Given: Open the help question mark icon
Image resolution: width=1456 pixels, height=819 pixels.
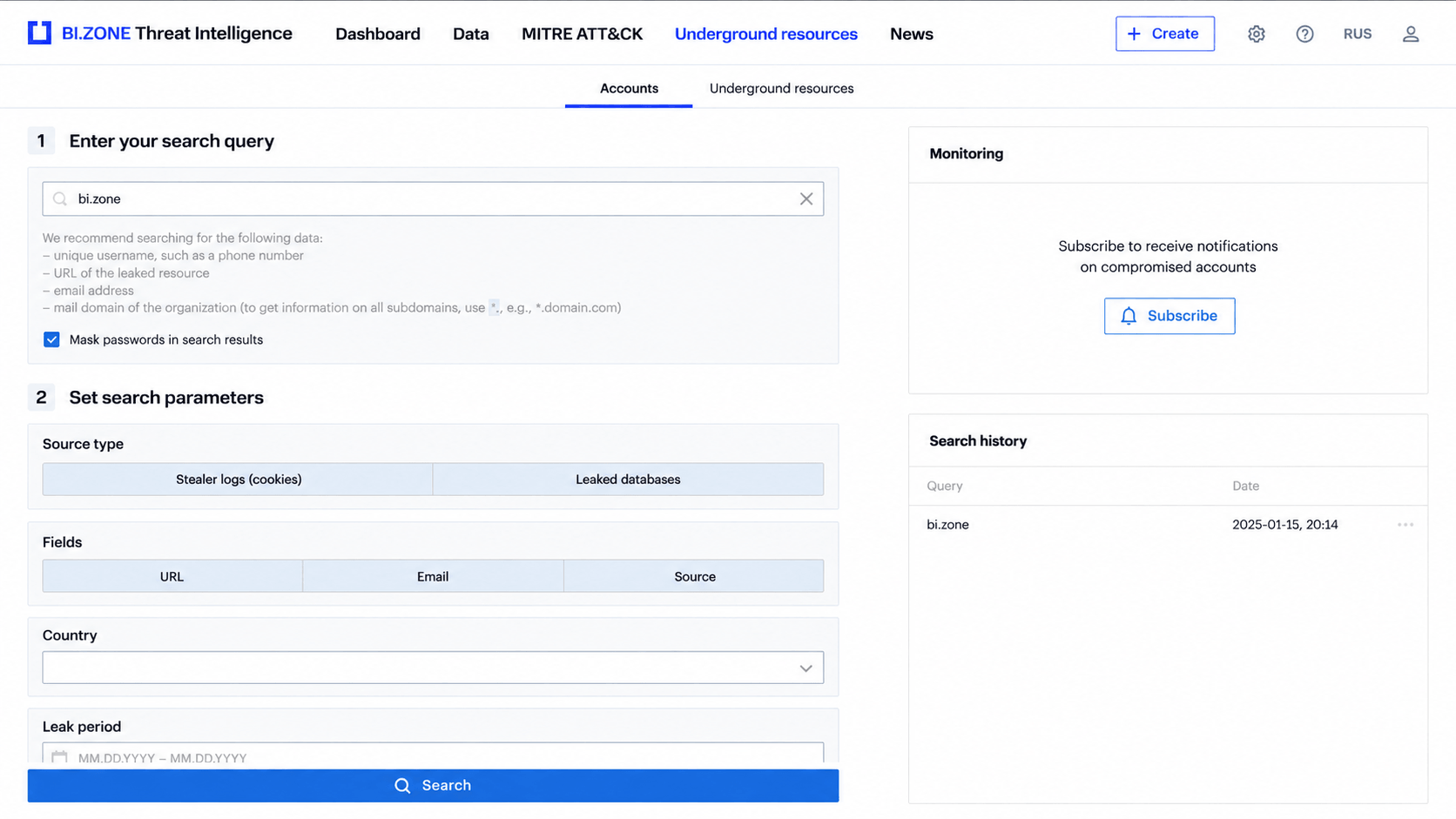Looking at the screenshot, I should pos(1304,34).
